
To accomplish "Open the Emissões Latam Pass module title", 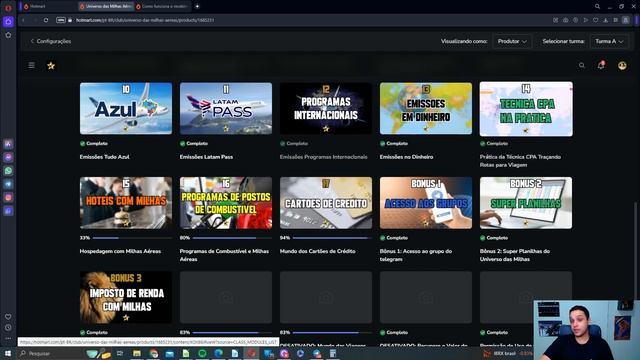I will tap(206, 157).
